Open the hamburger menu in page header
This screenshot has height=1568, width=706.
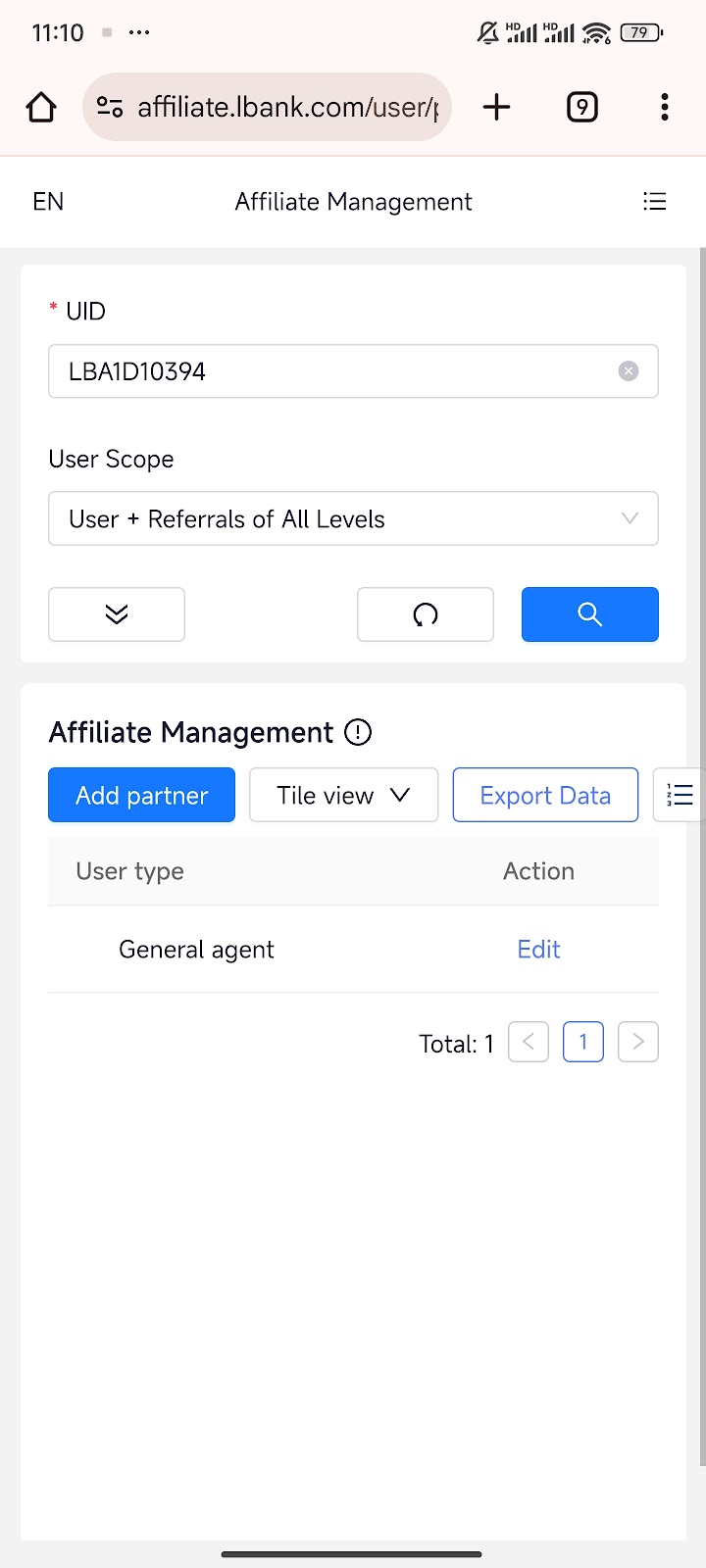coord(654,202)
